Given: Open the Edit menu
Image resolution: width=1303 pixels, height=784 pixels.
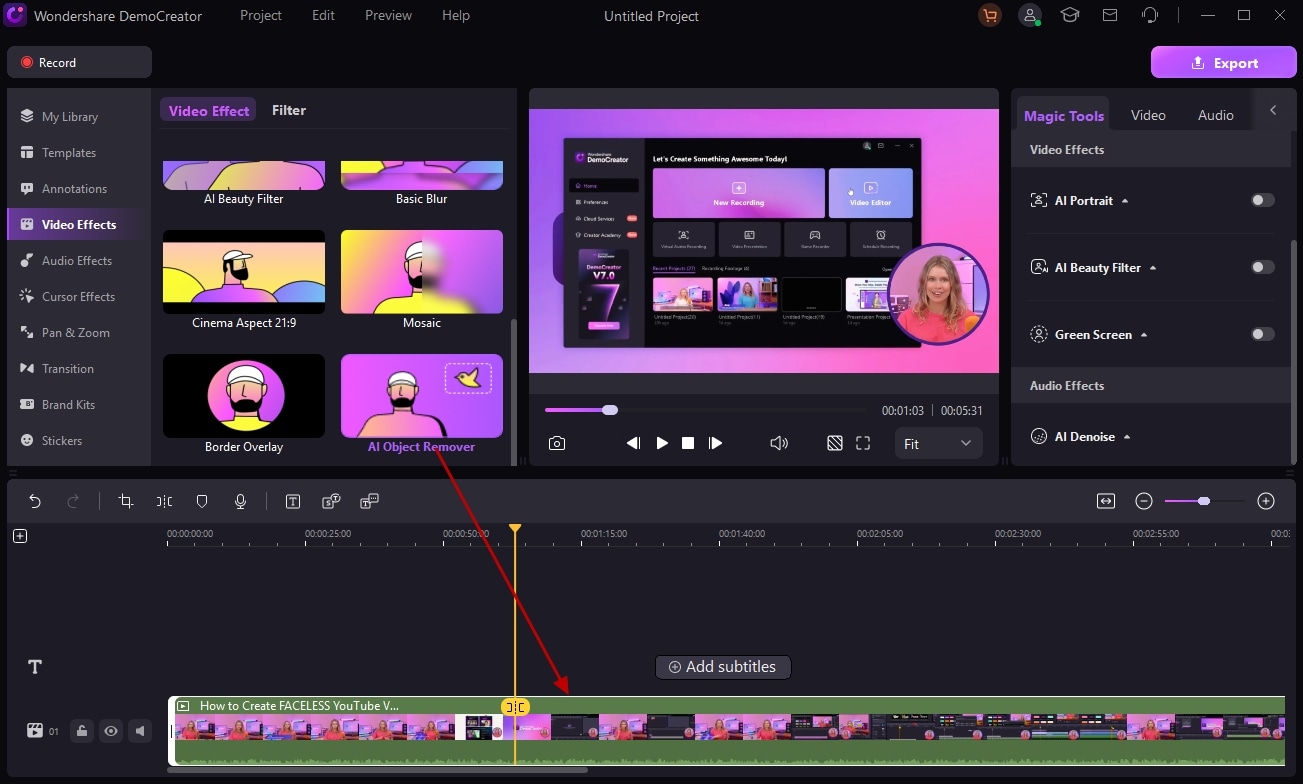Looking at the screenshot, I should coord(323,15).
